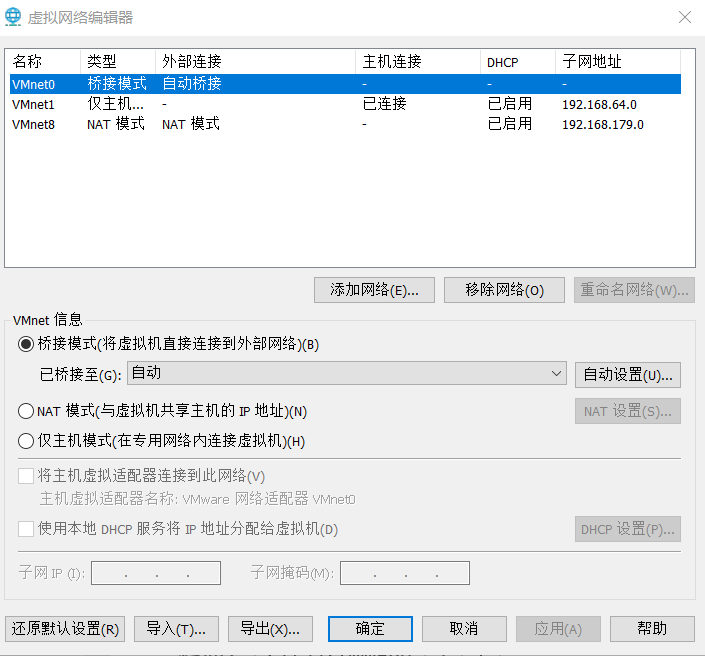Viewport: 705px width, 656px height.
Task: Click subnet address 192.168.179.0
Action: [603, 125]
